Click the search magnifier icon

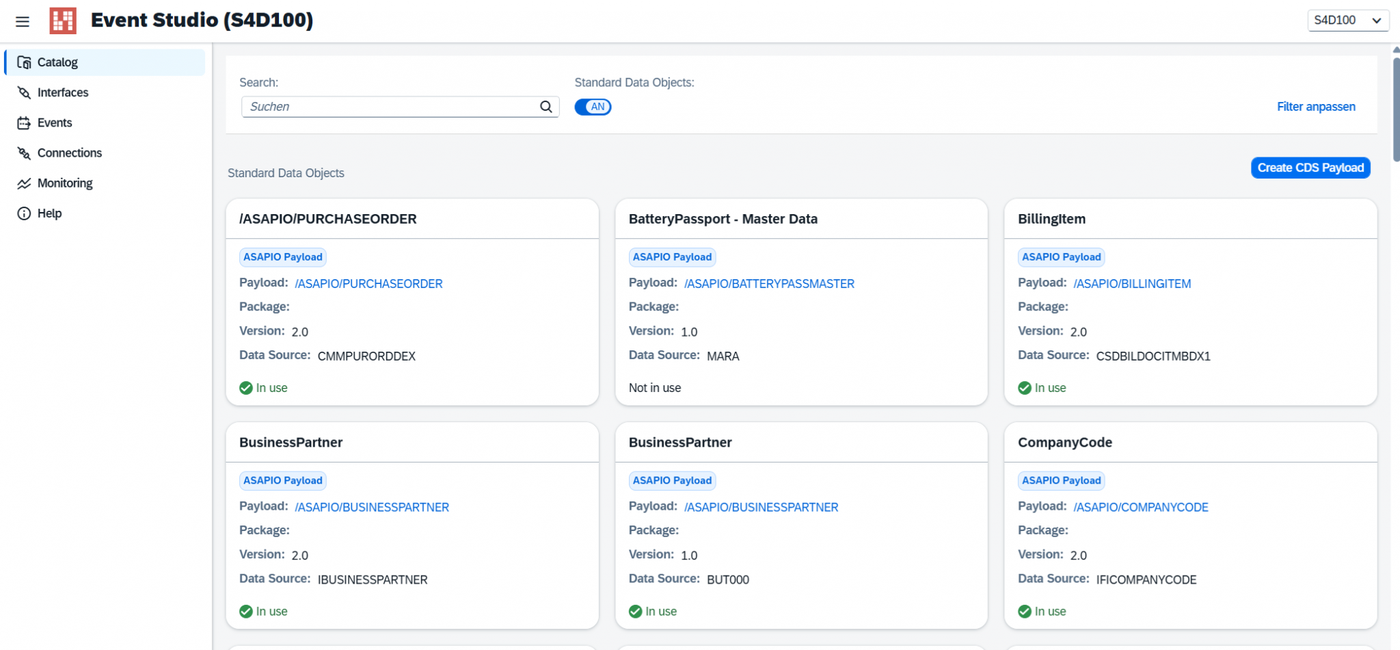pyautogui.click(x=546, y=107)
